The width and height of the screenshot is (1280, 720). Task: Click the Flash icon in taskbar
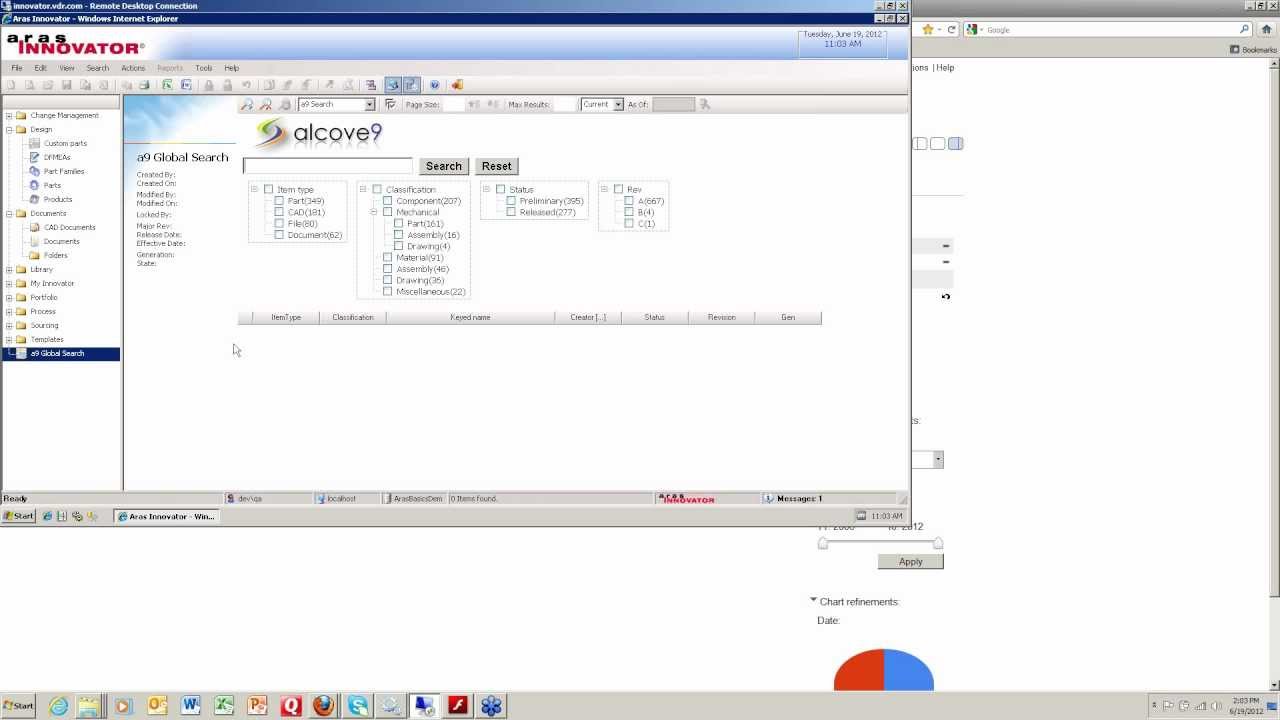coord(458,706)
